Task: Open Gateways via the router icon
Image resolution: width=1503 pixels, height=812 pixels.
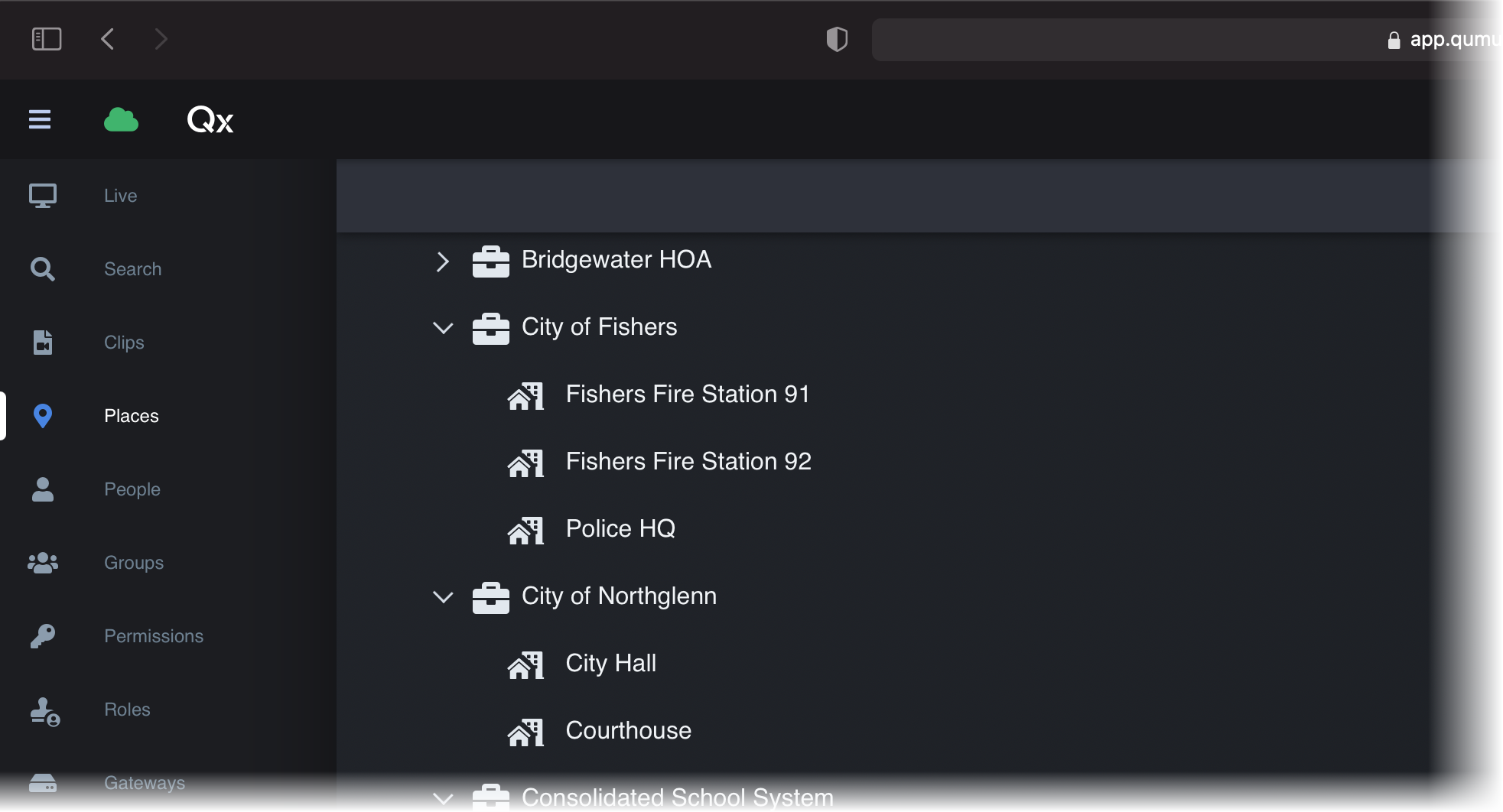Action: click(x=42, y=782)
